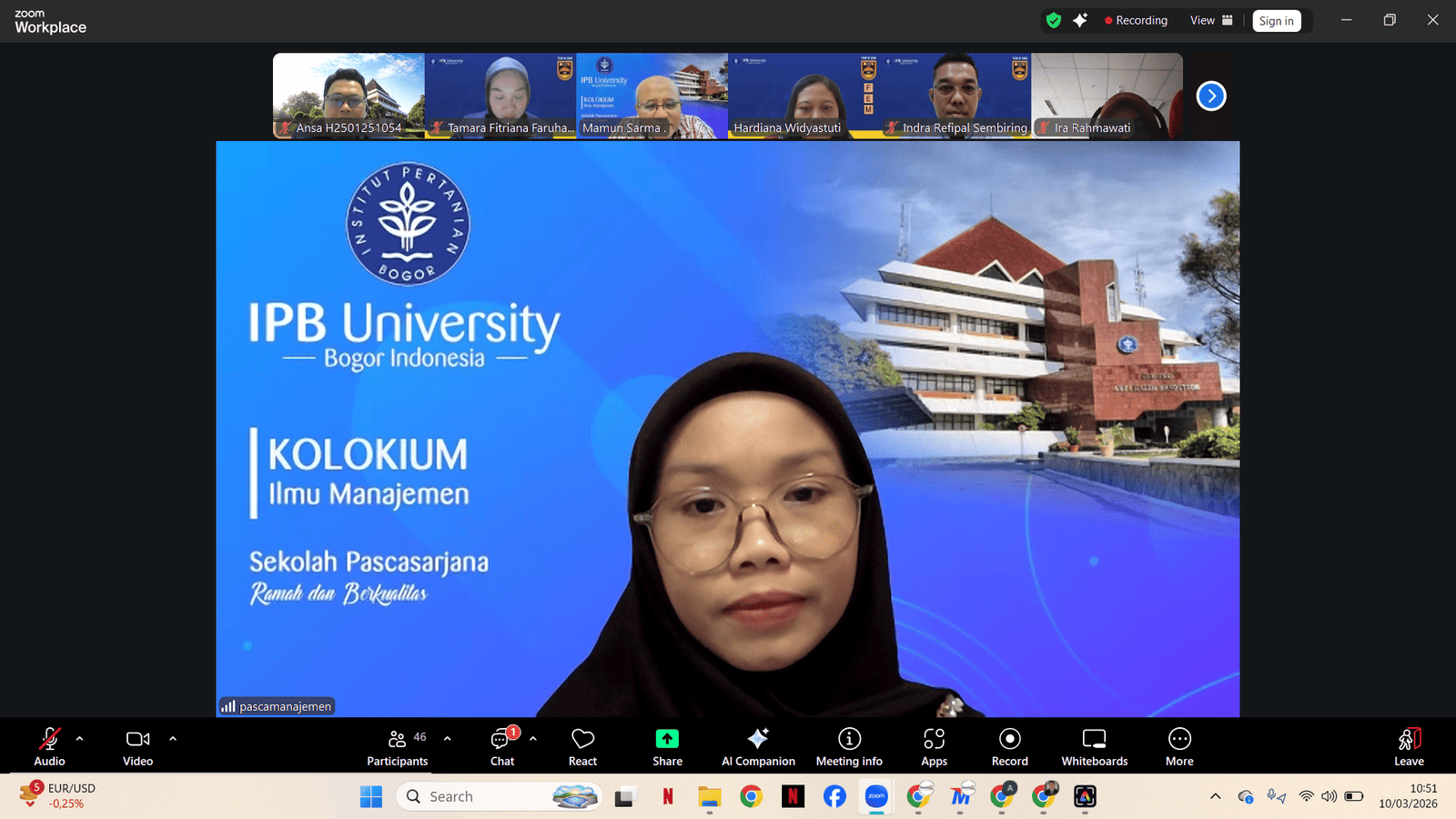Select Mamun Sarma's video thumbnail
The image size is (1456, 819).
coord(652,95)
